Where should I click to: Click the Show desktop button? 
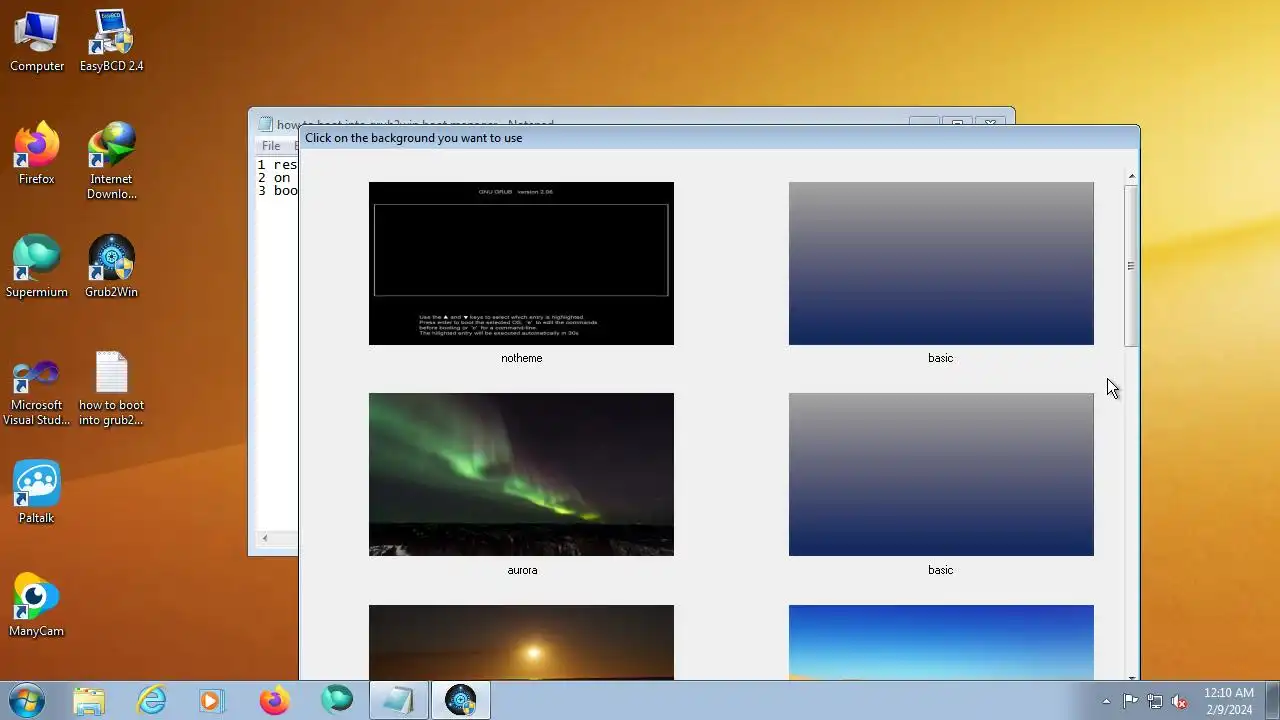1272,701
